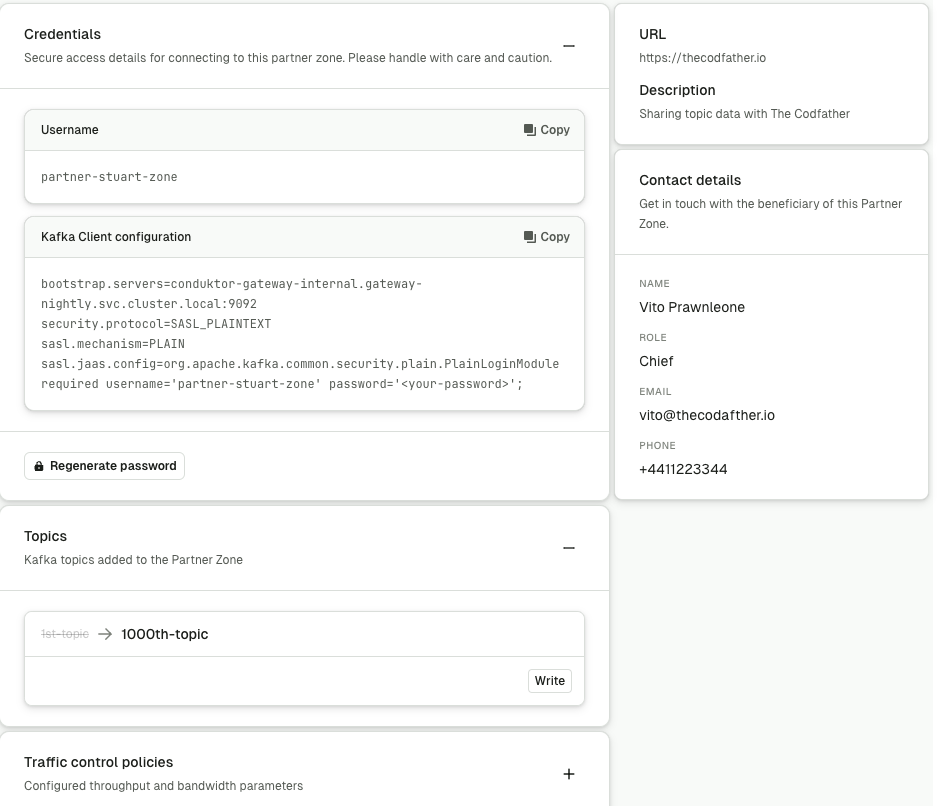Click the Credentials heading
The image size is (945, 806).
click(62, 34)
